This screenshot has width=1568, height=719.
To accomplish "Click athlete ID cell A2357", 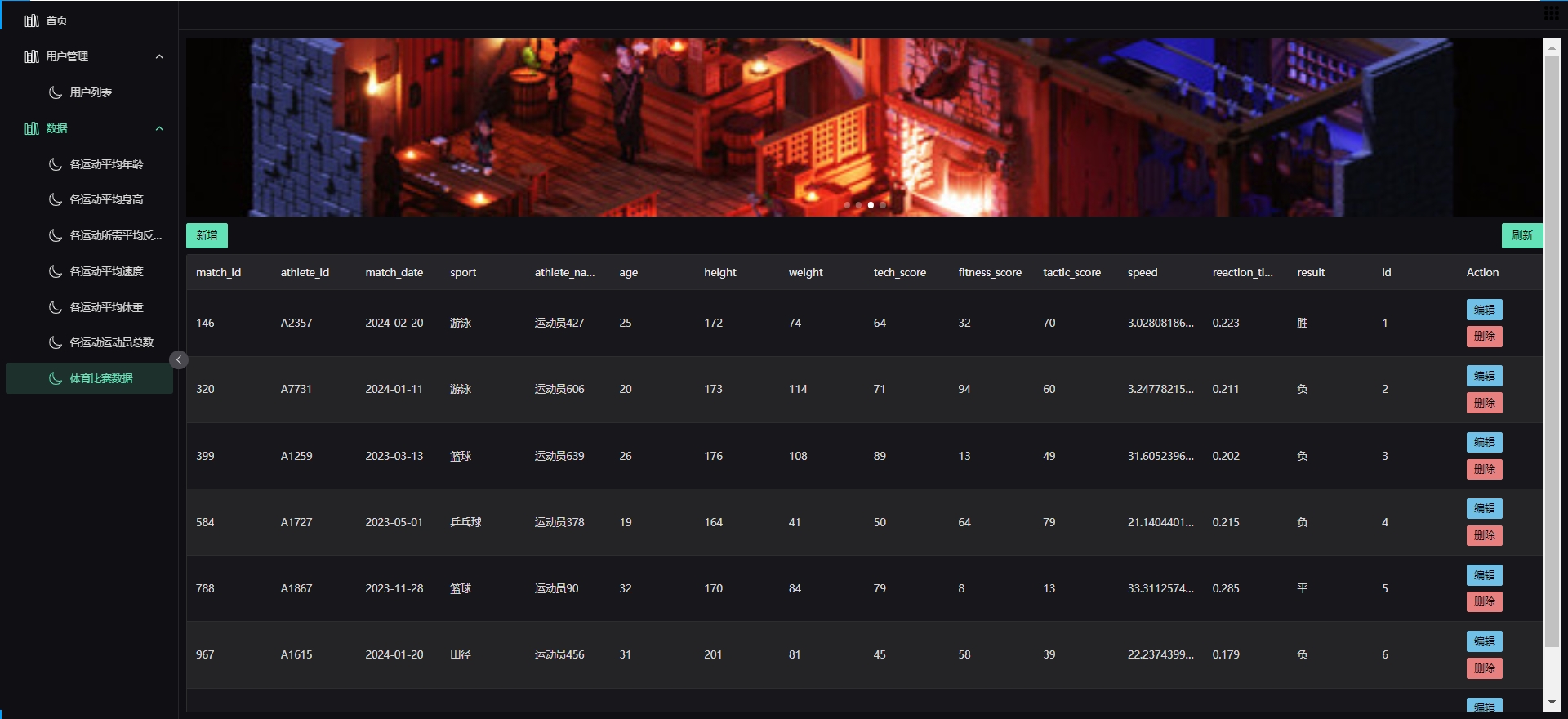I will [296, 324].
